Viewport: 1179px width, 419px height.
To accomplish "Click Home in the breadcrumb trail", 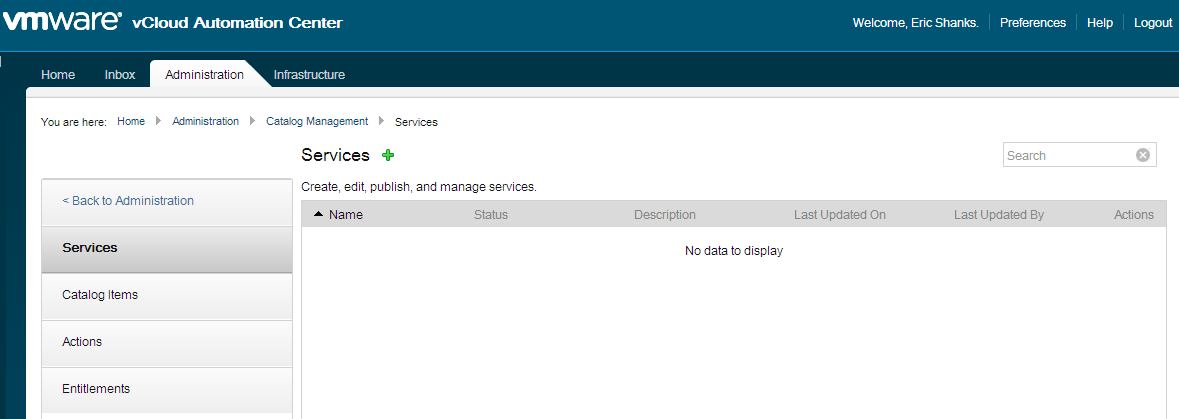I will click(x=131, y=122).
